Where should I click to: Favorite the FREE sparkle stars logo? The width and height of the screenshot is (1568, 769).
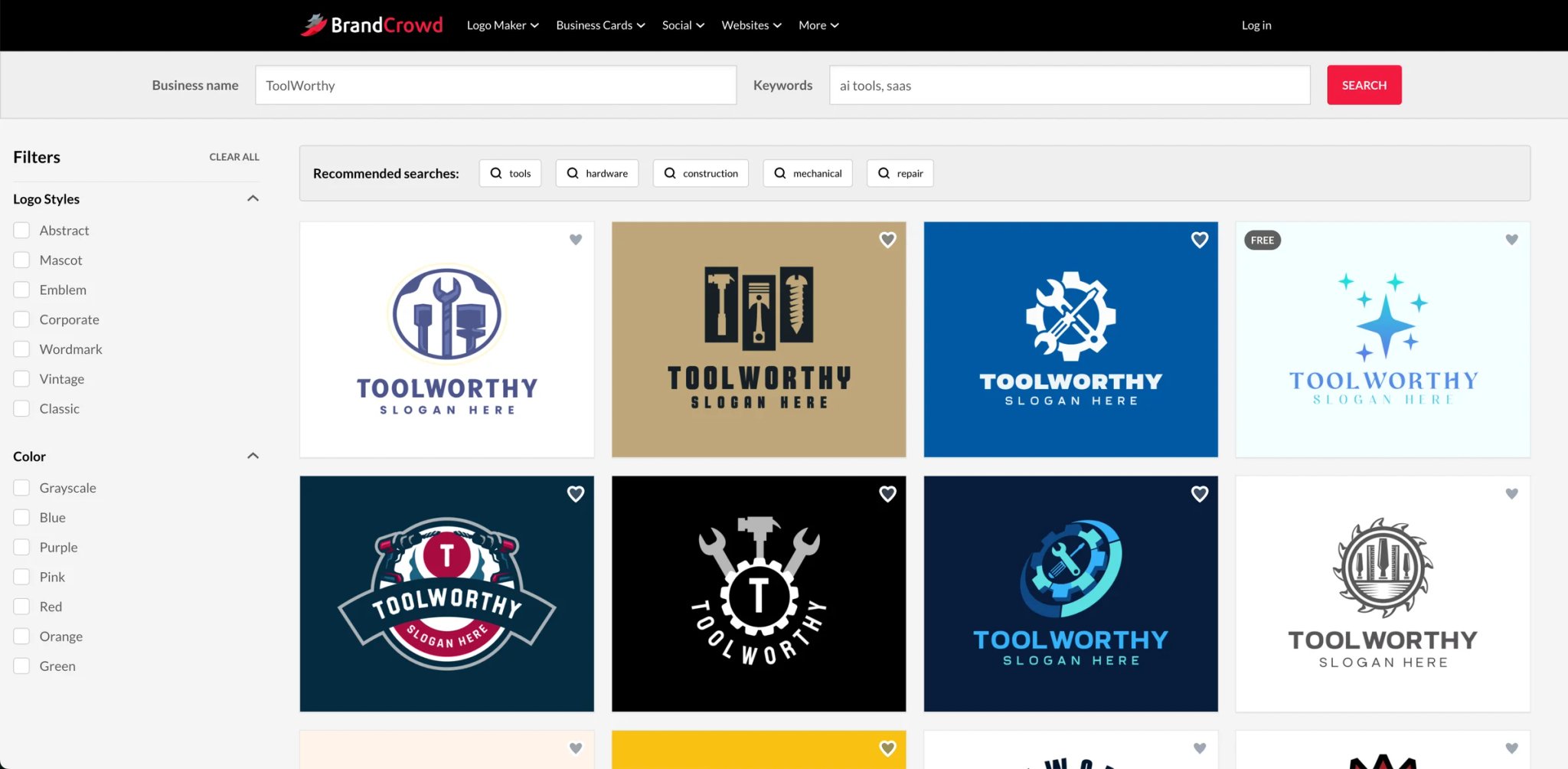(1511, 240)
